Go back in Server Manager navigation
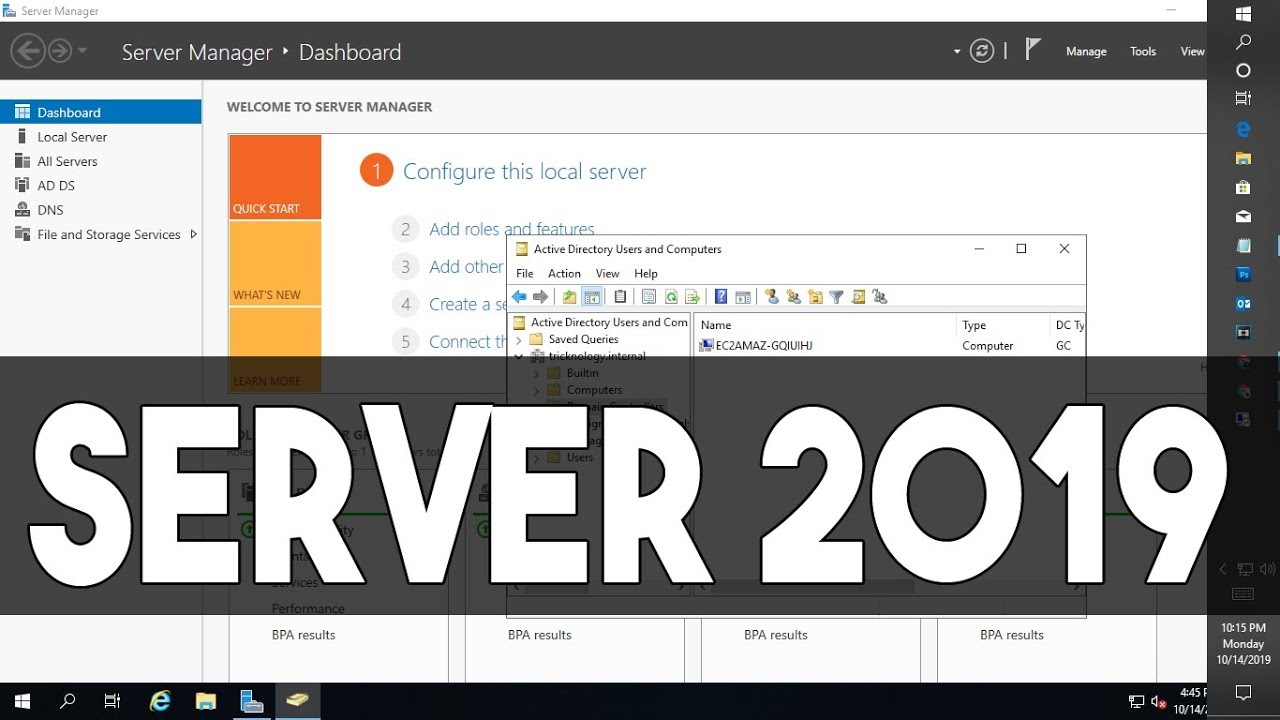Viewport: 1280px width, 720px height. [28, 51]
